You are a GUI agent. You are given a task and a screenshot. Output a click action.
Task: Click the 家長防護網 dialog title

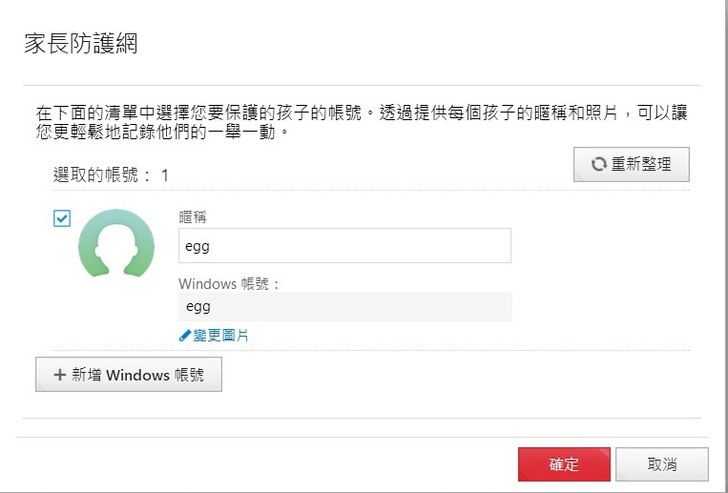click(x=80, y=43)
